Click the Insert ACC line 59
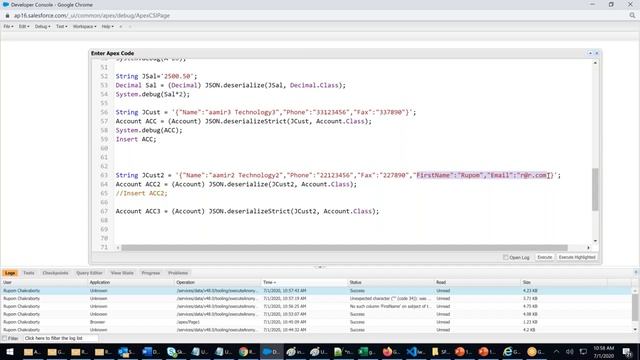 click(x=136, y=139)
